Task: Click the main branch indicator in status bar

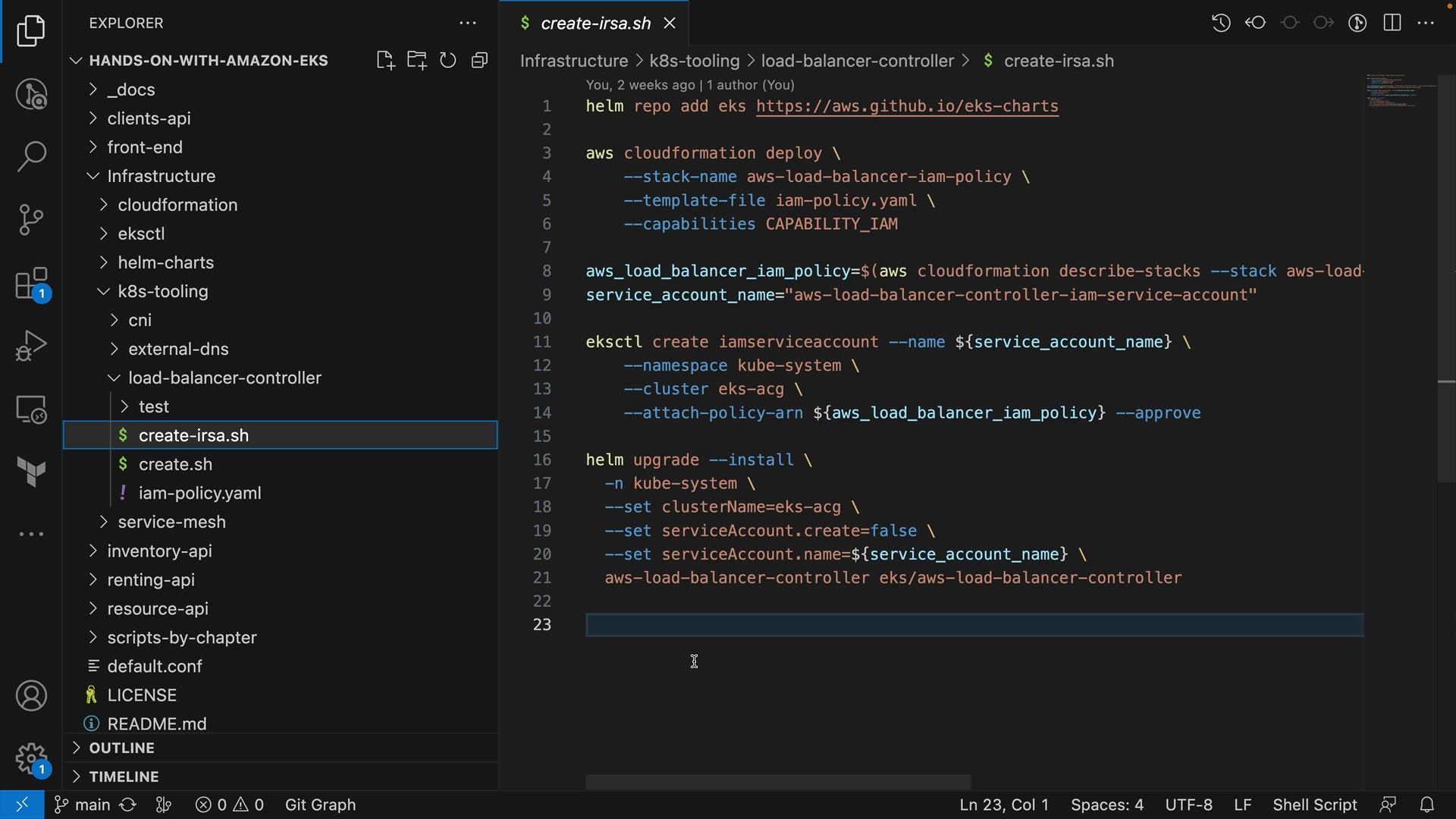Action: [83, 805]
